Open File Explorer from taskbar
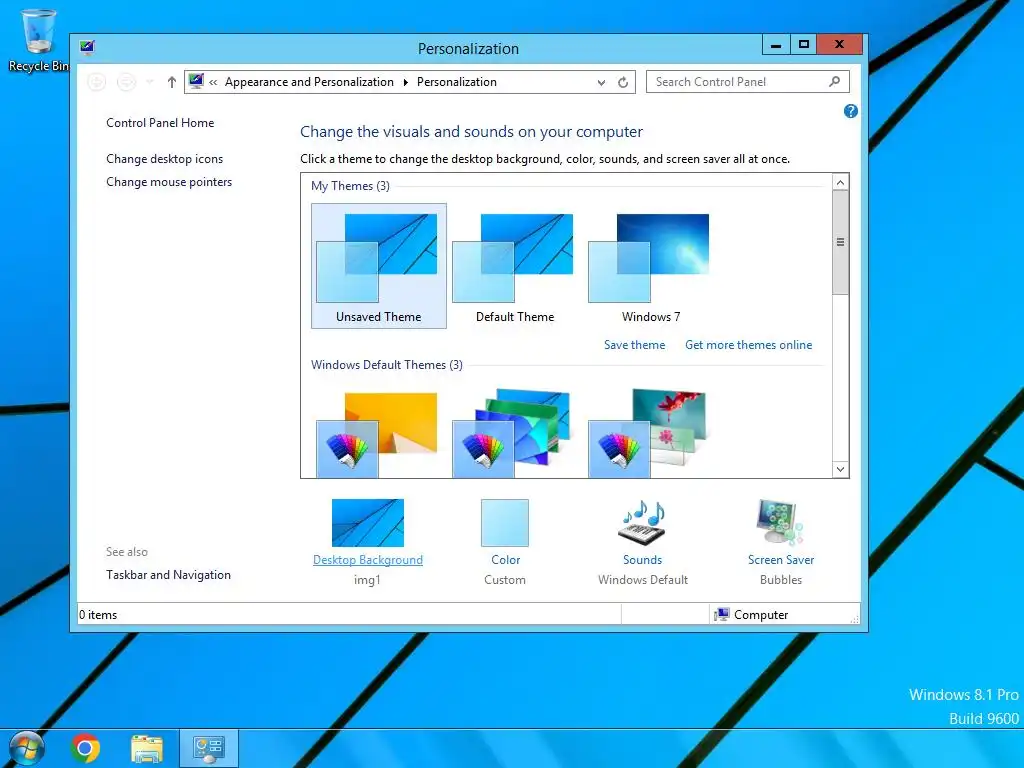The image size is (1024, 768). tap(147, 748)
